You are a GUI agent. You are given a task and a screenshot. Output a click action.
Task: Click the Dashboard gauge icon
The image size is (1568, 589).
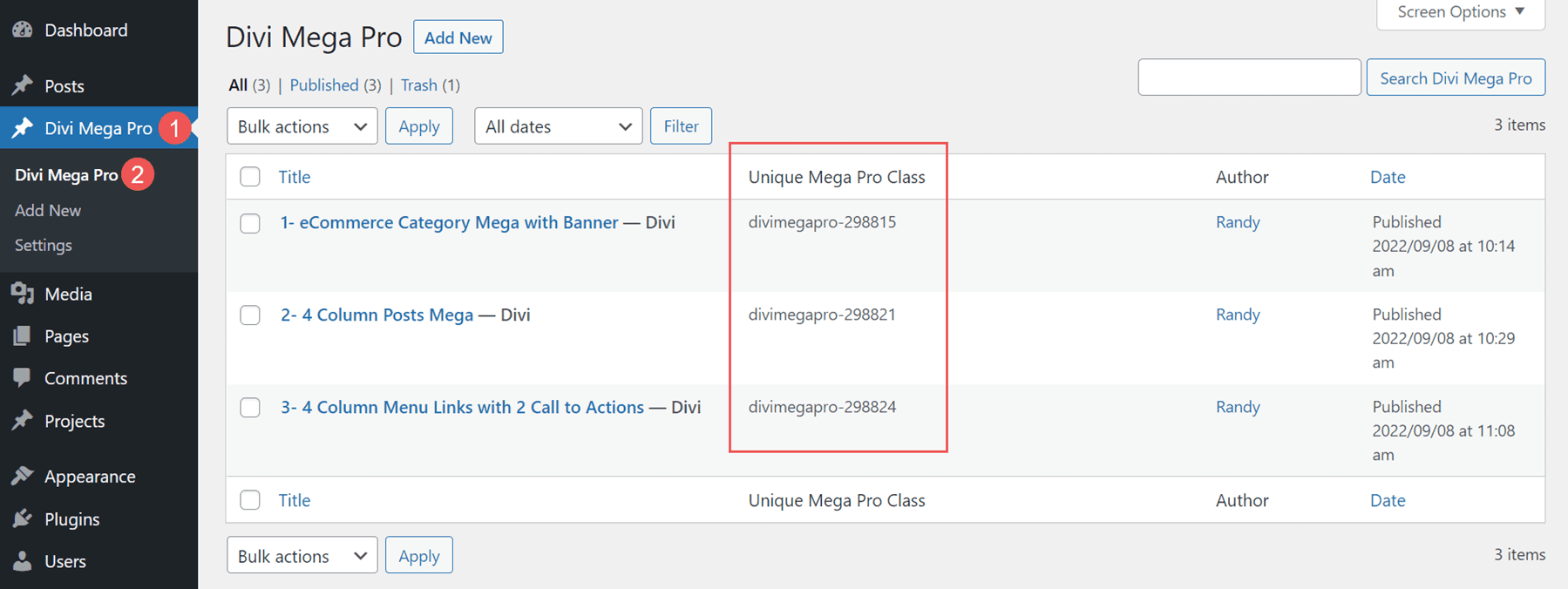click(x=23, y=30)
